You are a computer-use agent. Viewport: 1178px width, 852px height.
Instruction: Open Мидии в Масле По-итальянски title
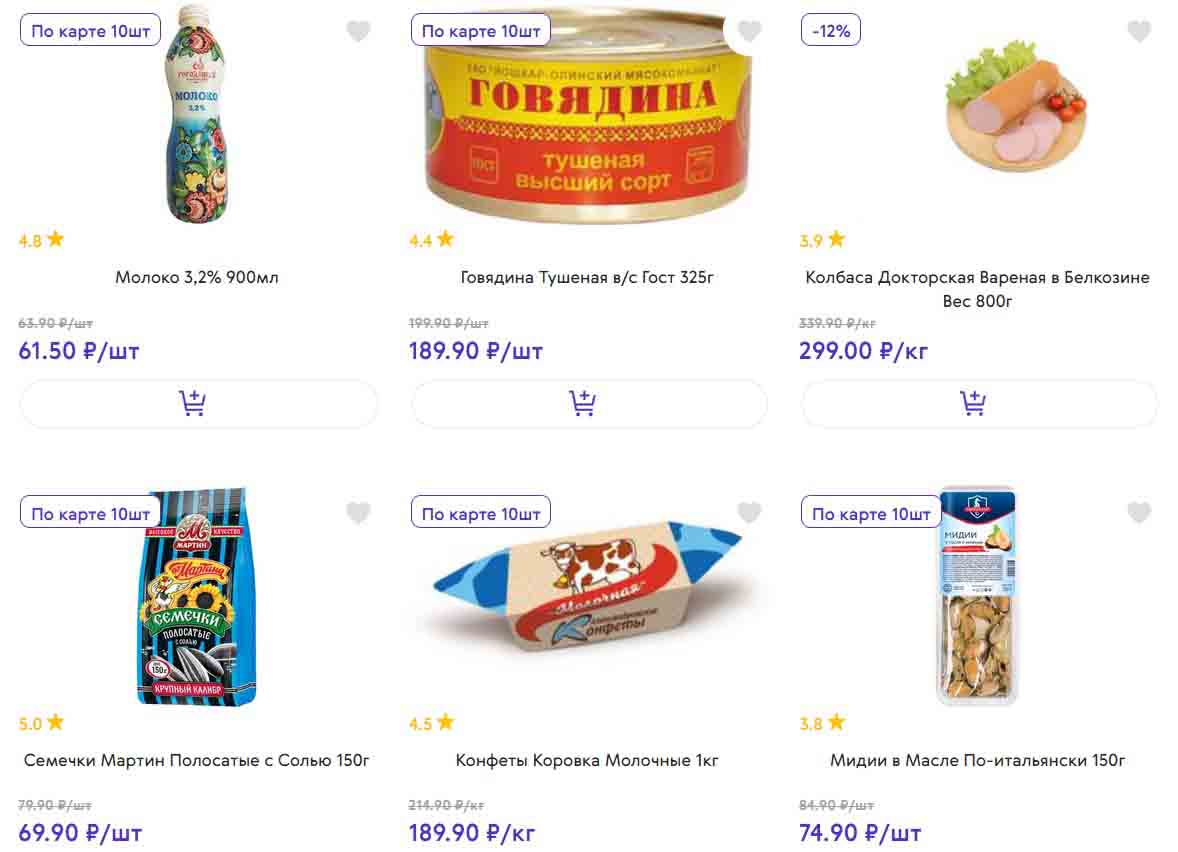[x=977, y=760]
